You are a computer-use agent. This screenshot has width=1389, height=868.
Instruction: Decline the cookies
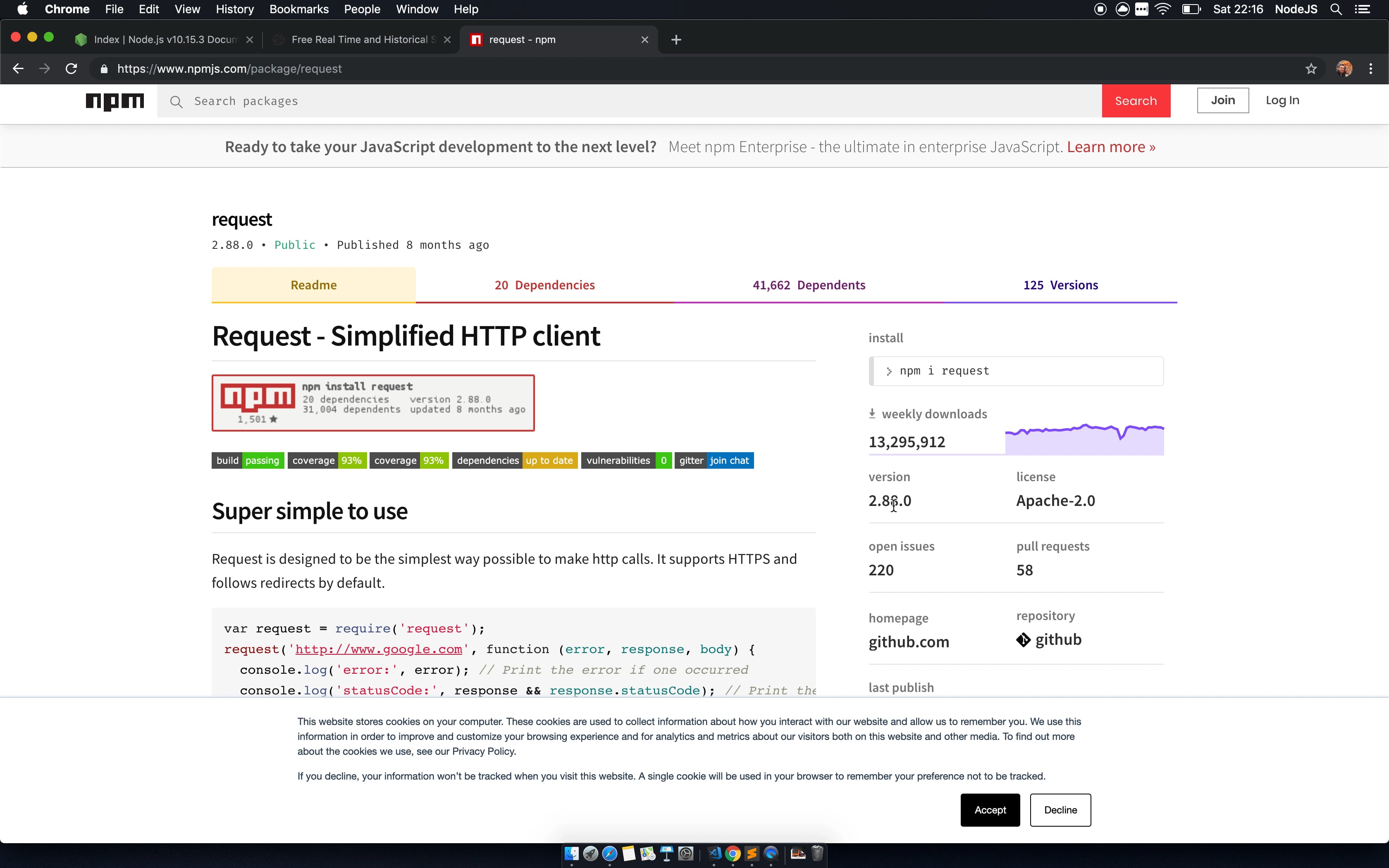pyautogui.click(x=1060, y=810)
